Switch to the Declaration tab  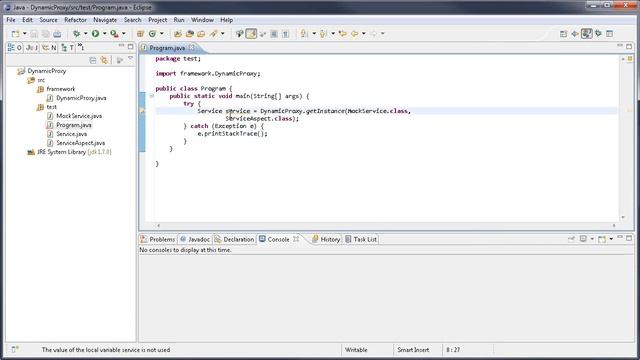(x=234, y=239)
